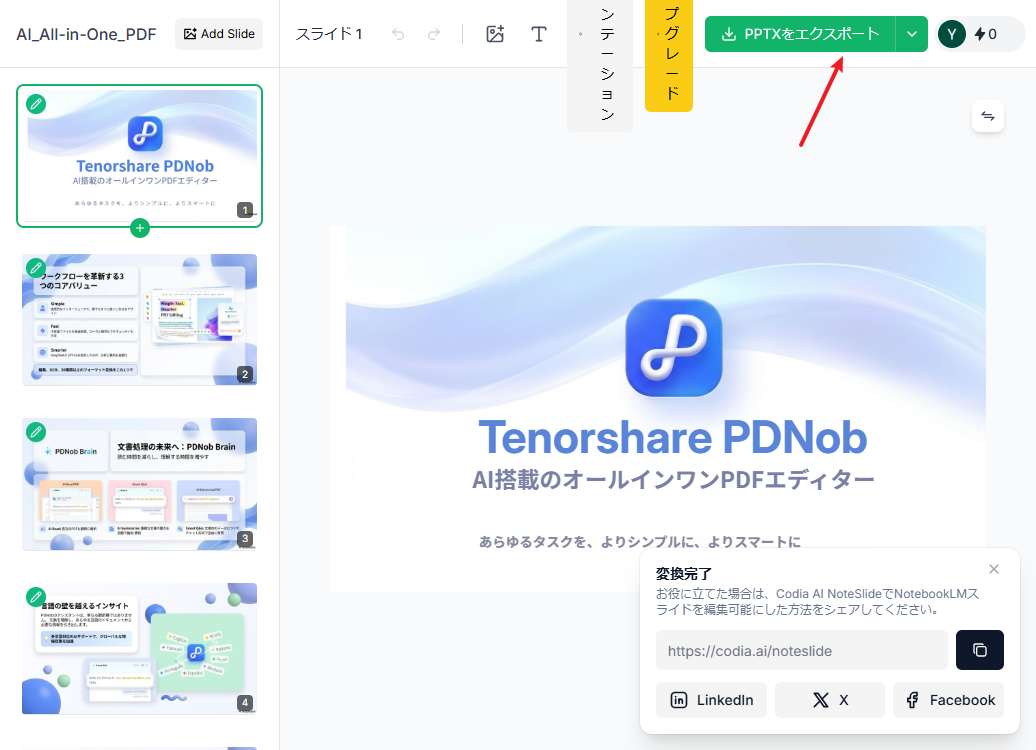Click the Add Slide button
Screen dimensions: 1036x750
[219, 34]
